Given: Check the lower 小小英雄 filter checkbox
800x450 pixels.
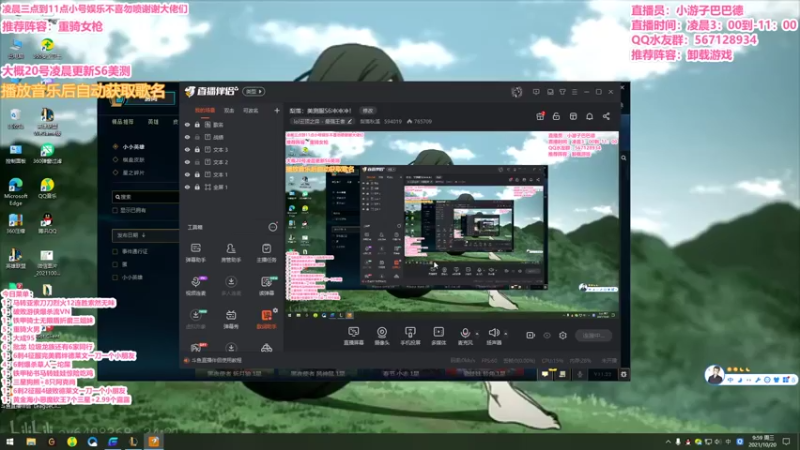Looking at the screenshot, I should 115,278.
